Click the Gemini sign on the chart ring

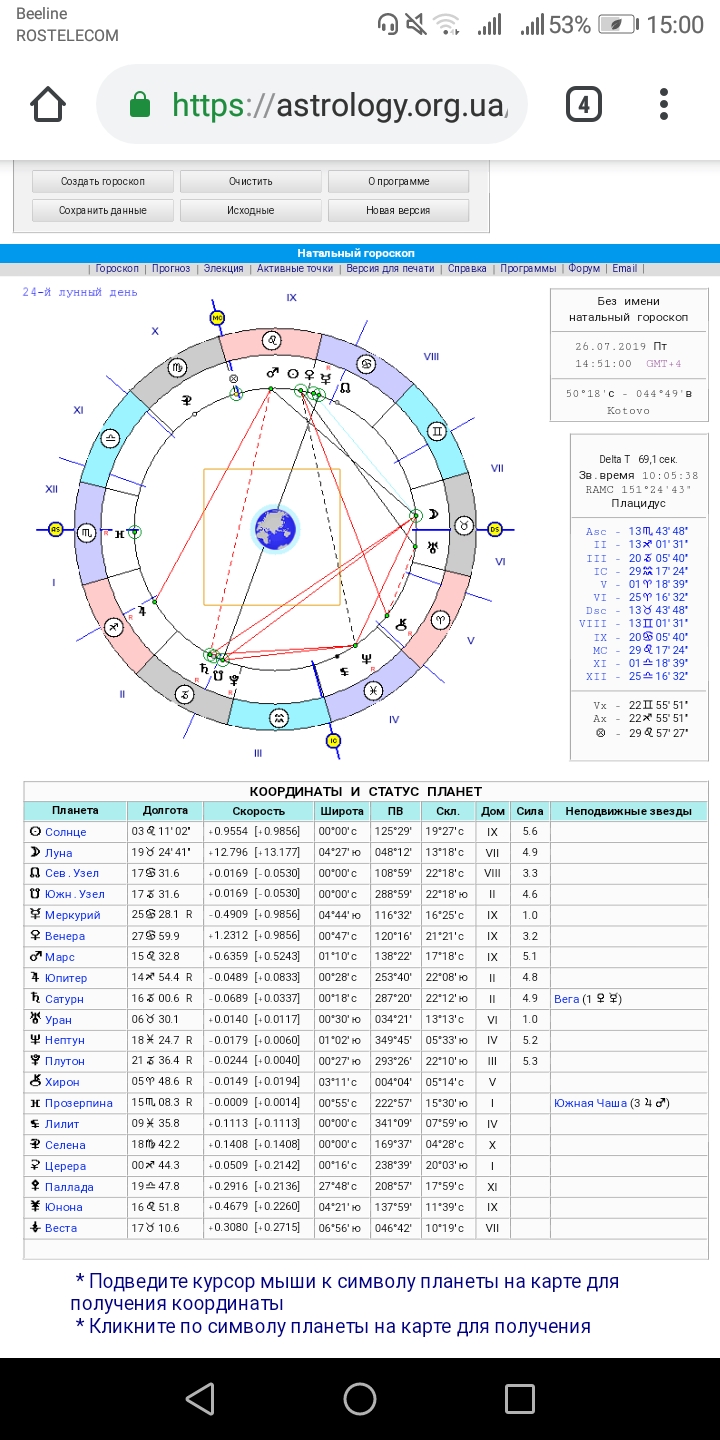437,433
